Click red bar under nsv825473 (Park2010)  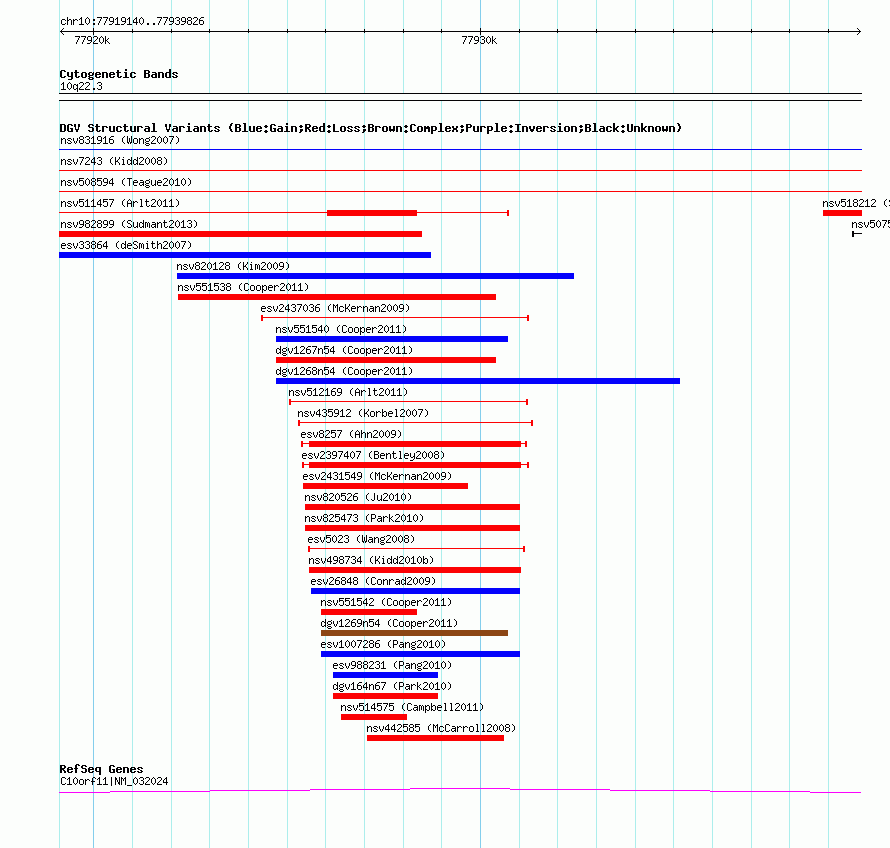click(x=413, y=528)
